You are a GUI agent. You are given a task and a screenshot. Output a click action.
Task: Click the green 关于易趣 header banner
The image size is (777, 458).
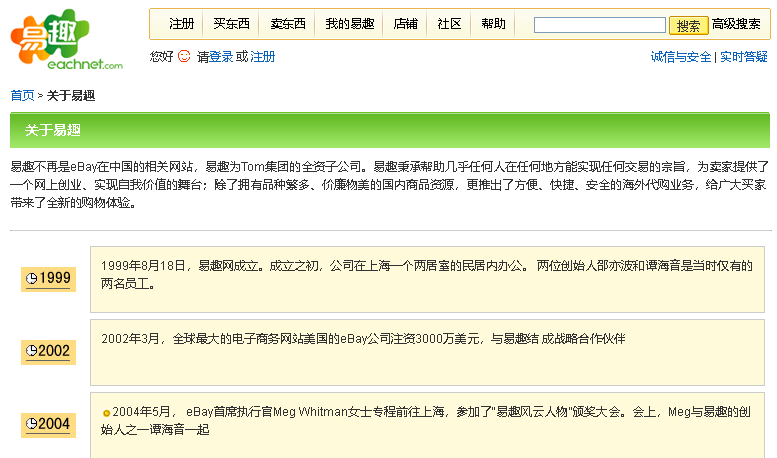click(x=390, y=130)
